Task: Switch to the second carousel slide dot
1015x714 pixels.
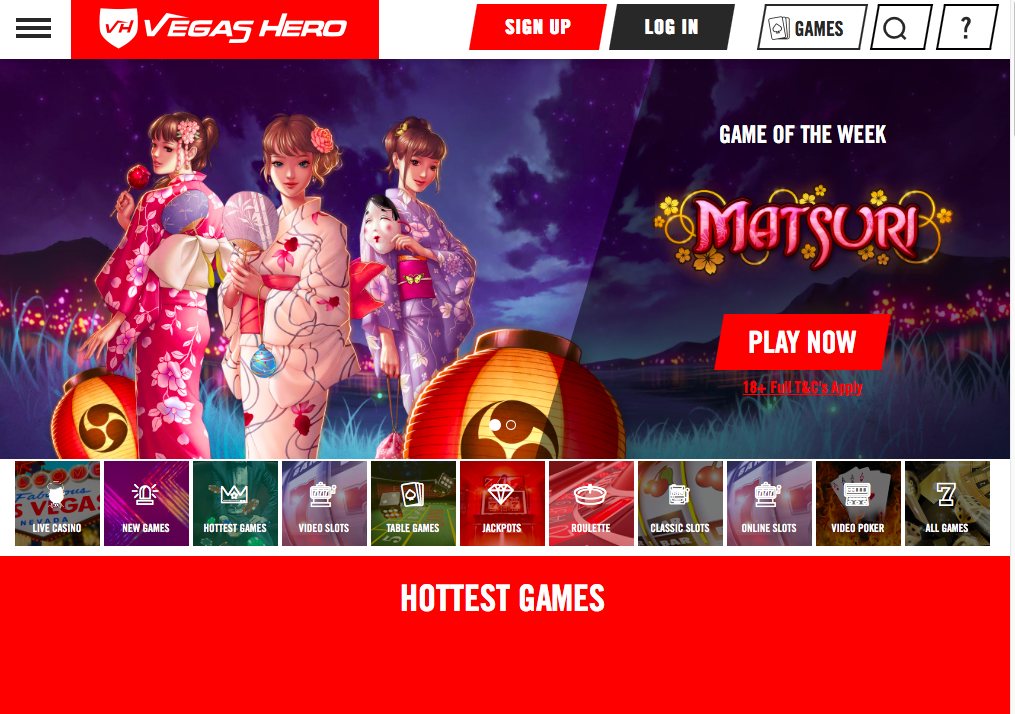Action: [x=511, y=425]
